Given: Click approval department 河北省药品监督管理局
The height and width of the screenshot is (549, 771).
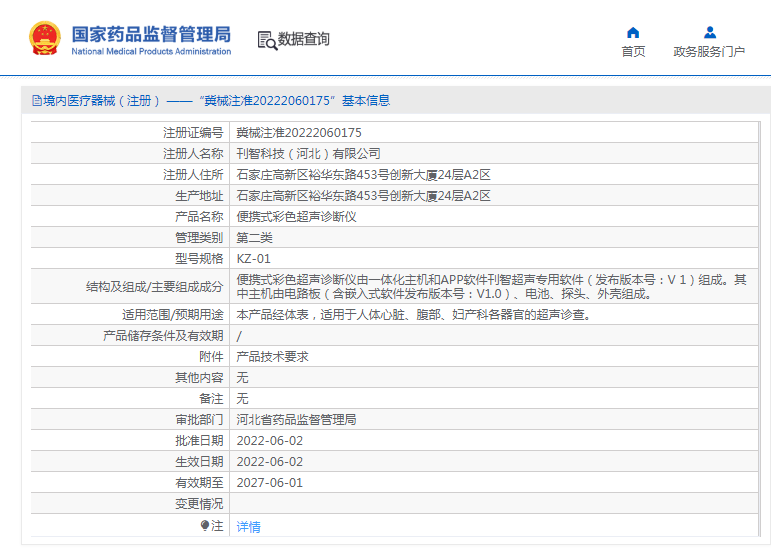Looking at the screenshot, I should tap(296, 420).
